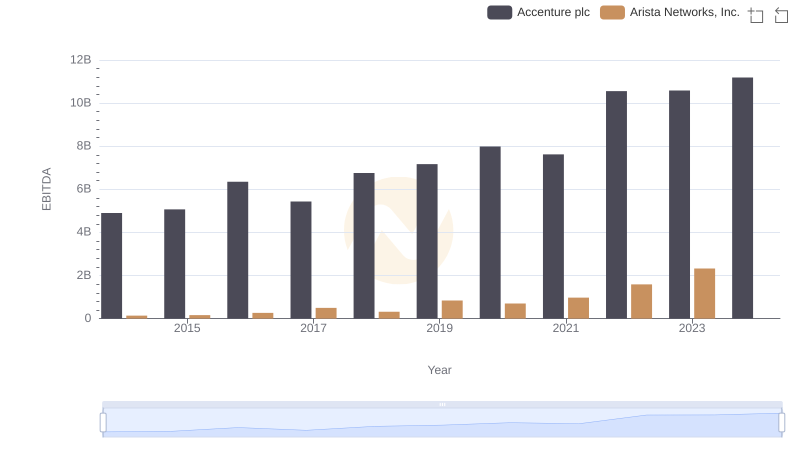Click the Accenture bar for 2023
Screen dimensions: 800x461
(x=680, y=204)
